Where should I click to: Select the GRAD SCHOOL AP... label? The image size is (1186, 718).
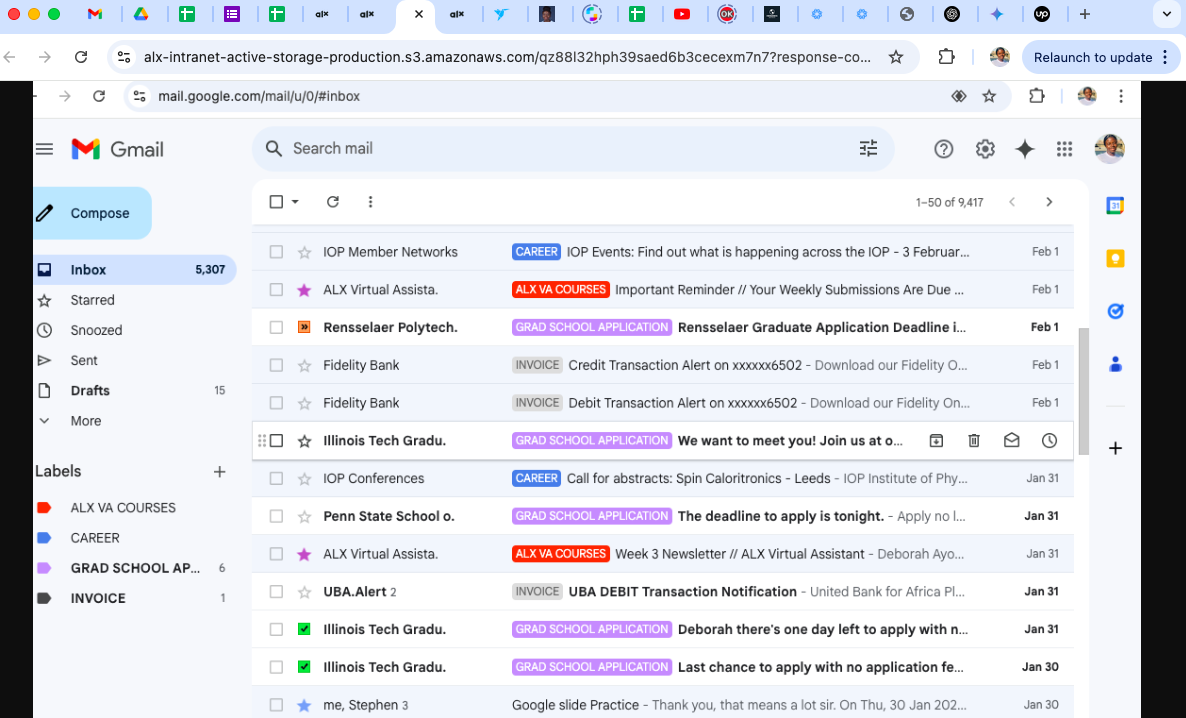tap(134, 568)
